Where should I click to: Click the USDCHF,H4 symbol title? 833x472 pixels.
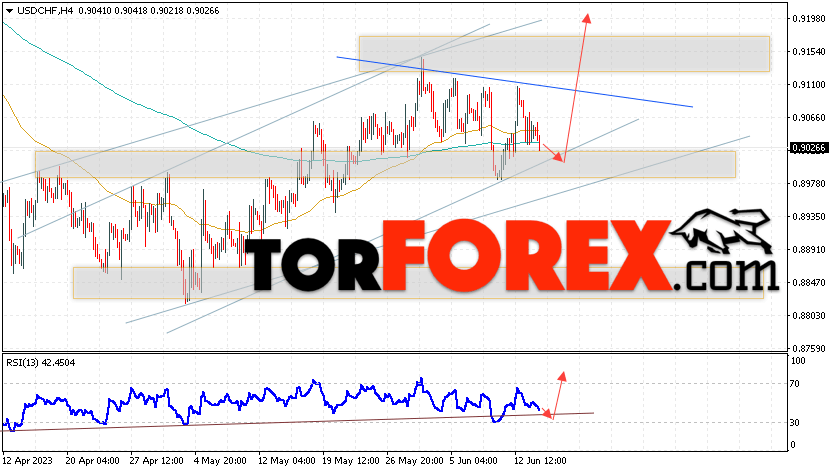pos(45,11)
